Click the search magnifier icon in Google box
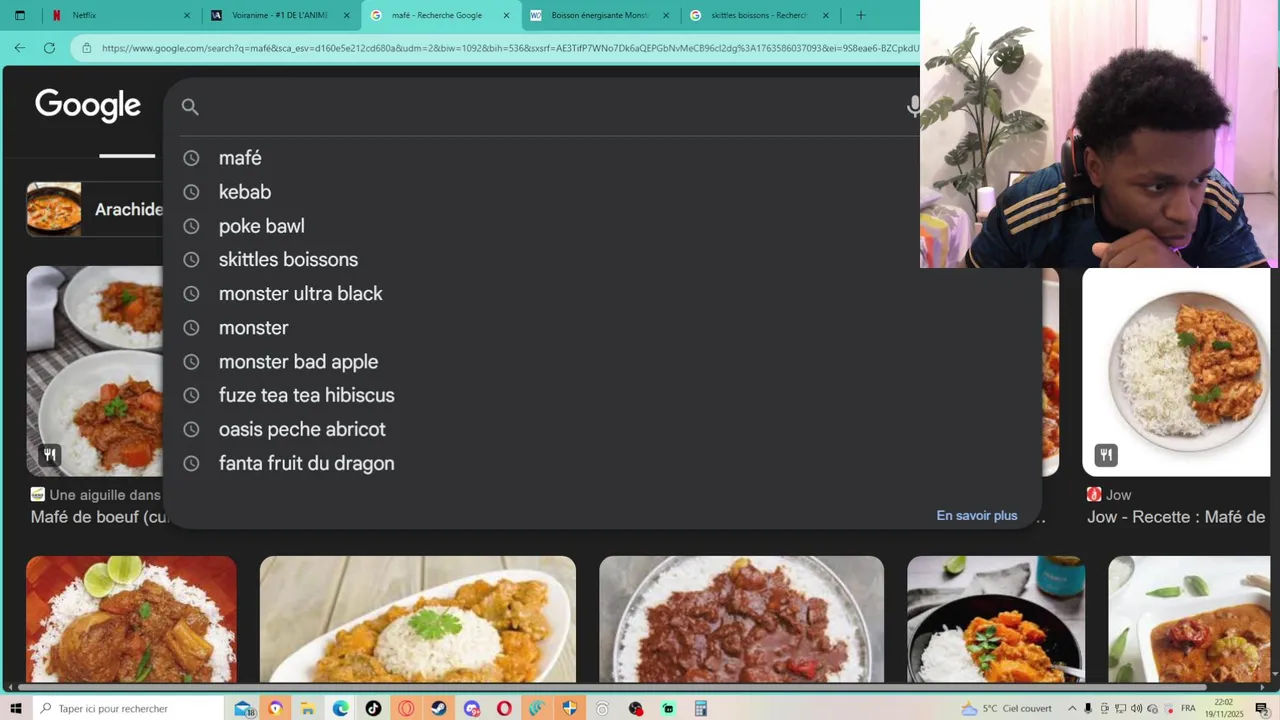The width and height of the screenshot is (1280, 720). (190, 107)
